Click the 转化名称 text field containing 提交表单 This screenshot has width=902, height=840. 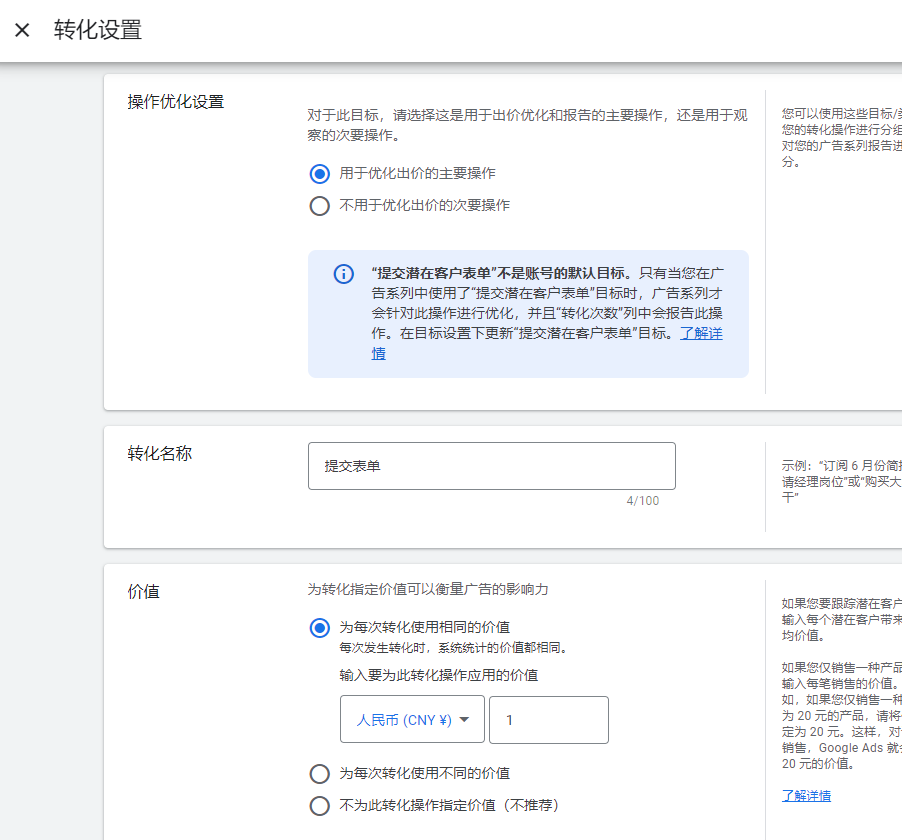coord(491,466)
